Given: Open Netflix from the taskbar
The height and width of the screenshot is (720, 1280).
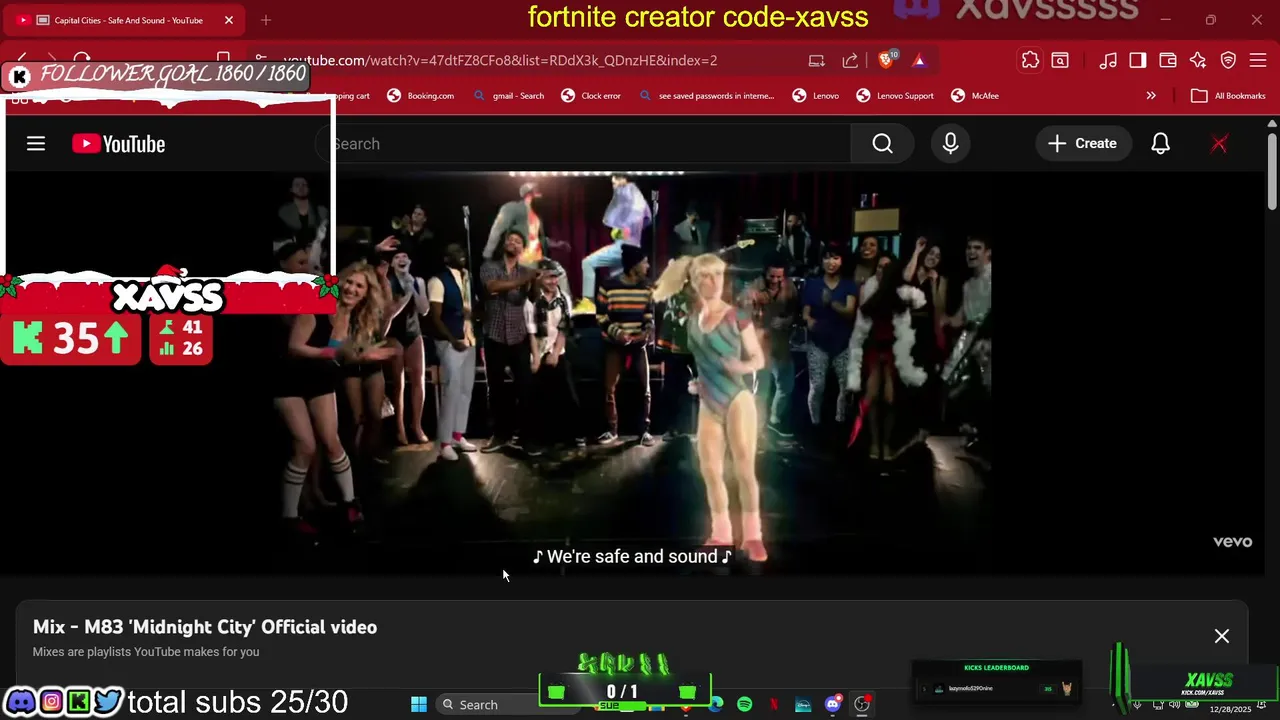Looking at the screenshot, I should [x=774, y=705].
